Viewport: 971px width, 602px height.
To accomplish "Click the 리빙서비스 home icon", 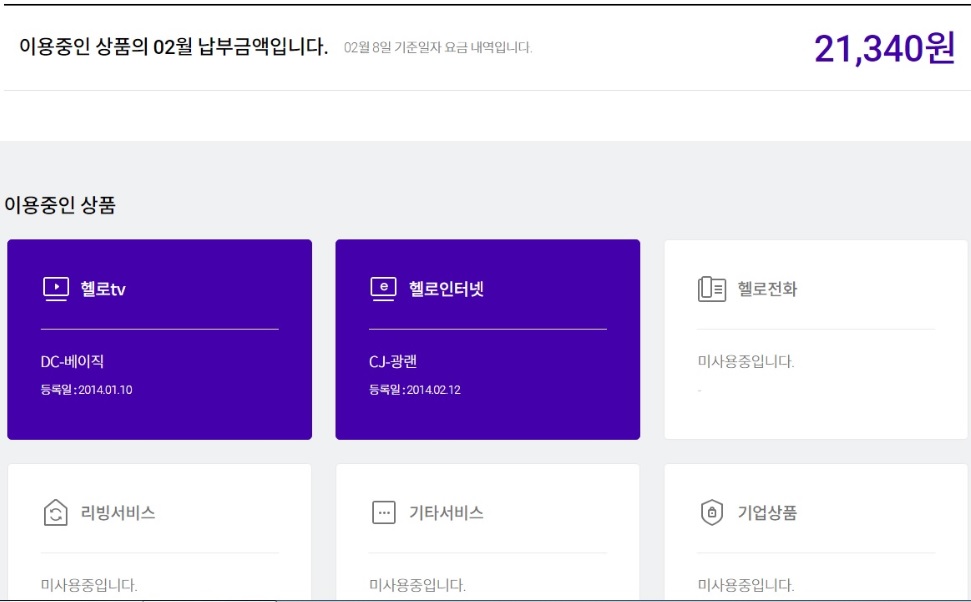I will tap(56, 513).
